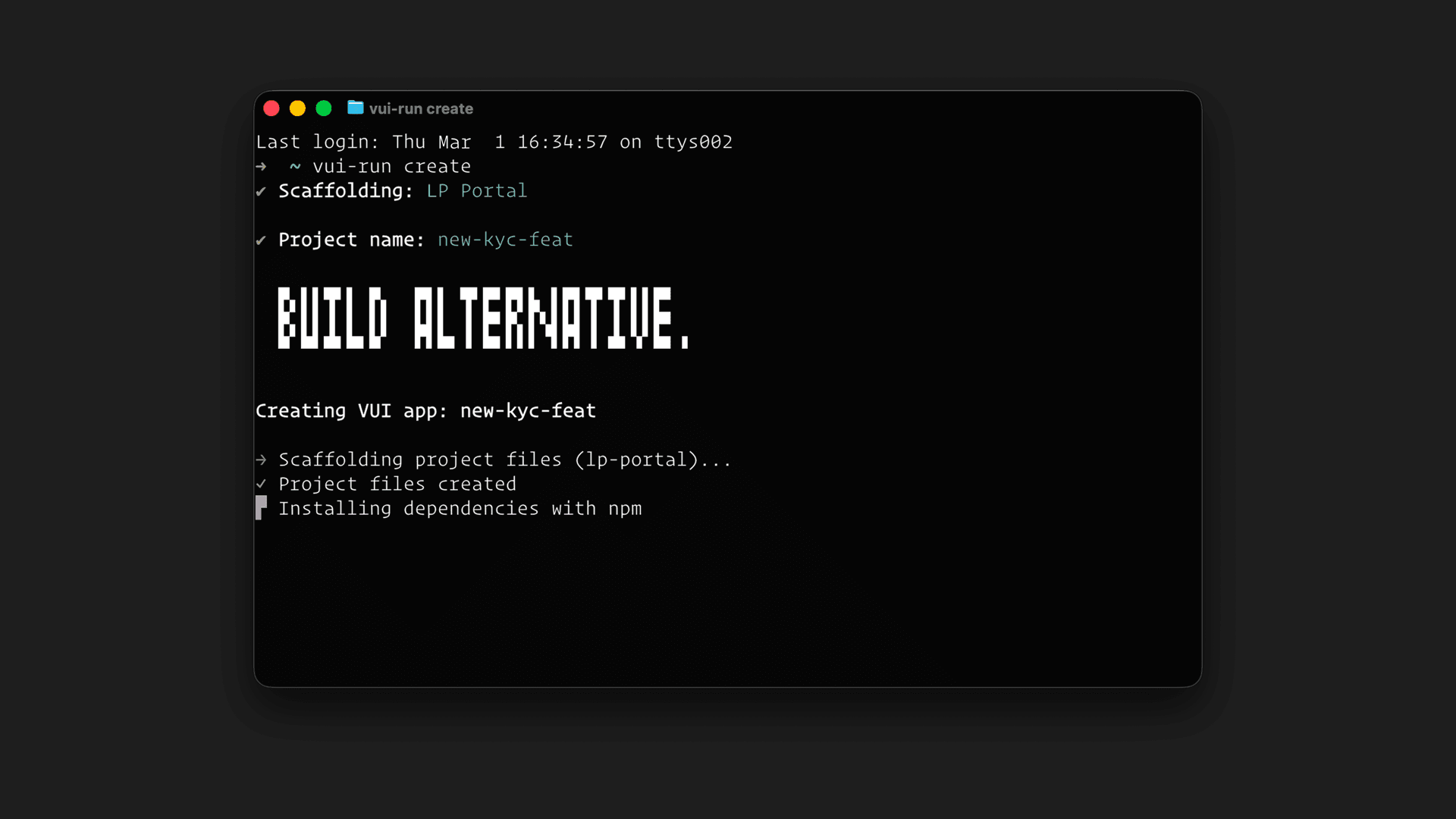Click 'Installing dependencies with npm' text
Screen dimensions: 1456x819
(x=460, y=508)
